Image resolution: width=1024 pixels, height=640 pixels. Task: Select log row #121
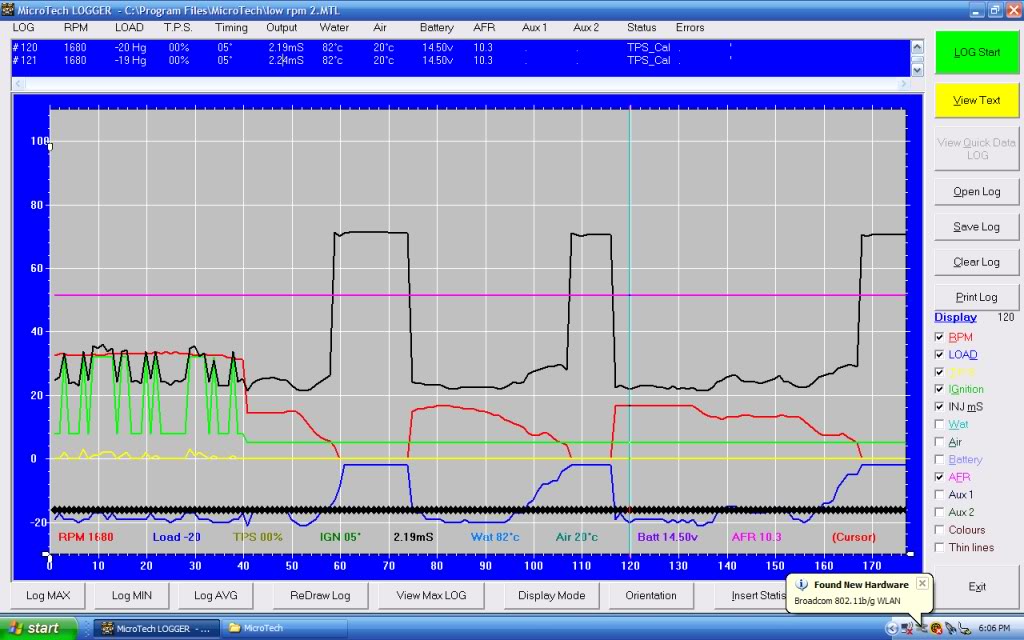461,60
